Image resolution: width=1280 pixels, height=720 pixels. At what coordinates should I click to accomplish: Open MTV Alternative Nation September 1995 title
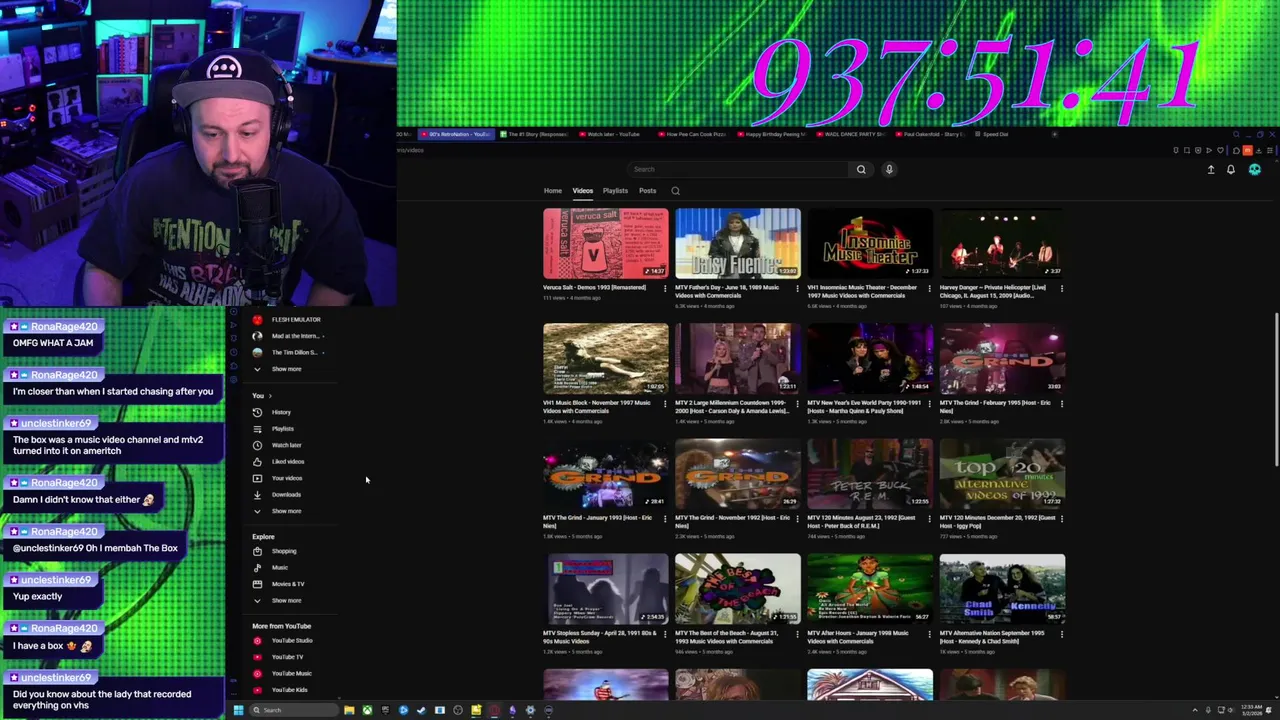pyautogui.click(x=992, y=637)
